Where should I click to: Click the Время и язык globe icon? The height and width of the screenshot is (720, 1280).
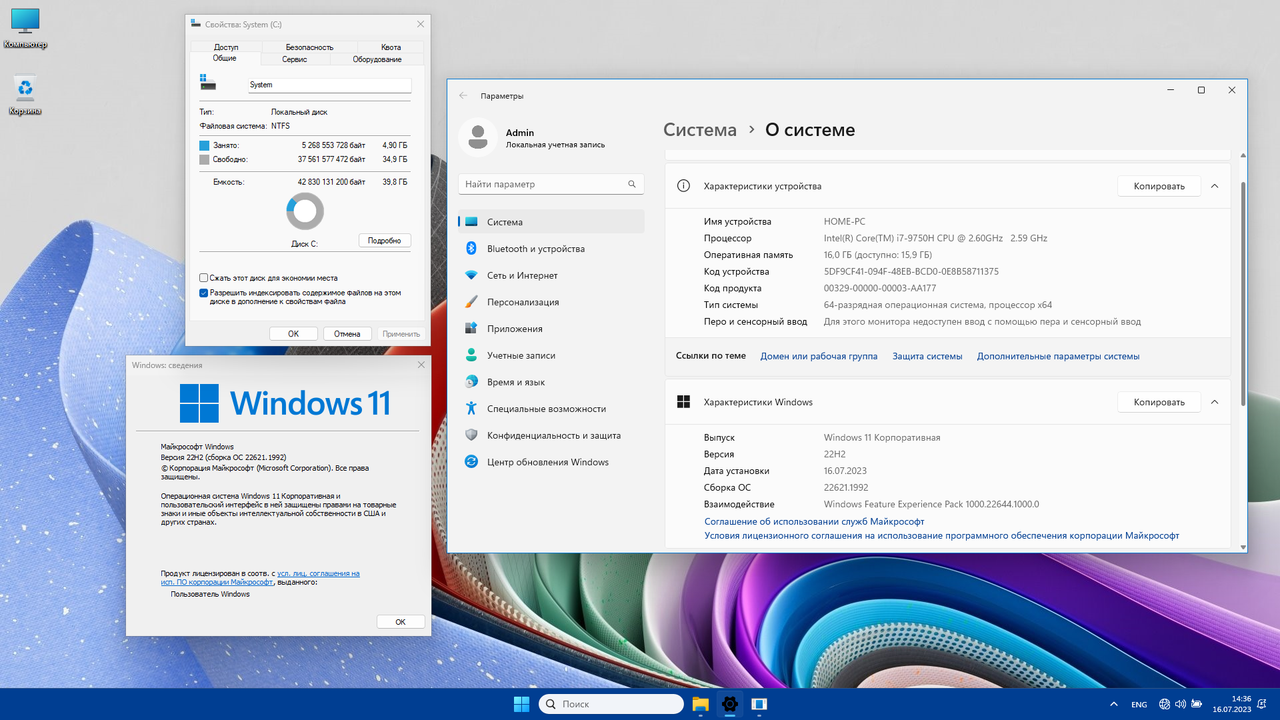pyautogui.click(x=471, y=382)
